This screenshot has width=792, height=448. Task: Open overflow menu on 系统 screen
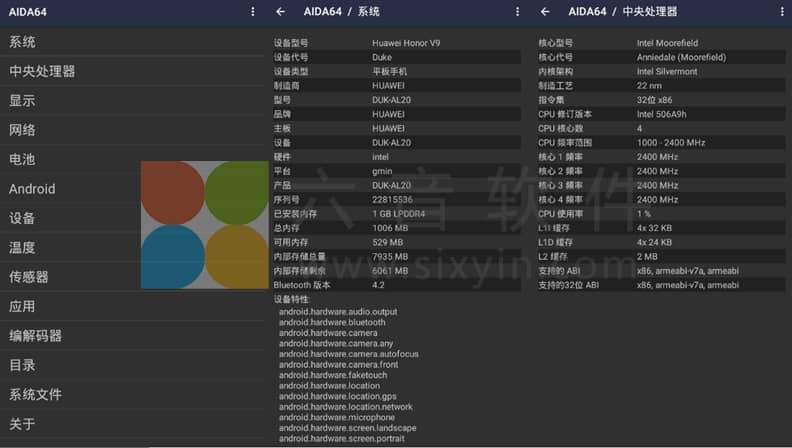(517, 12)
